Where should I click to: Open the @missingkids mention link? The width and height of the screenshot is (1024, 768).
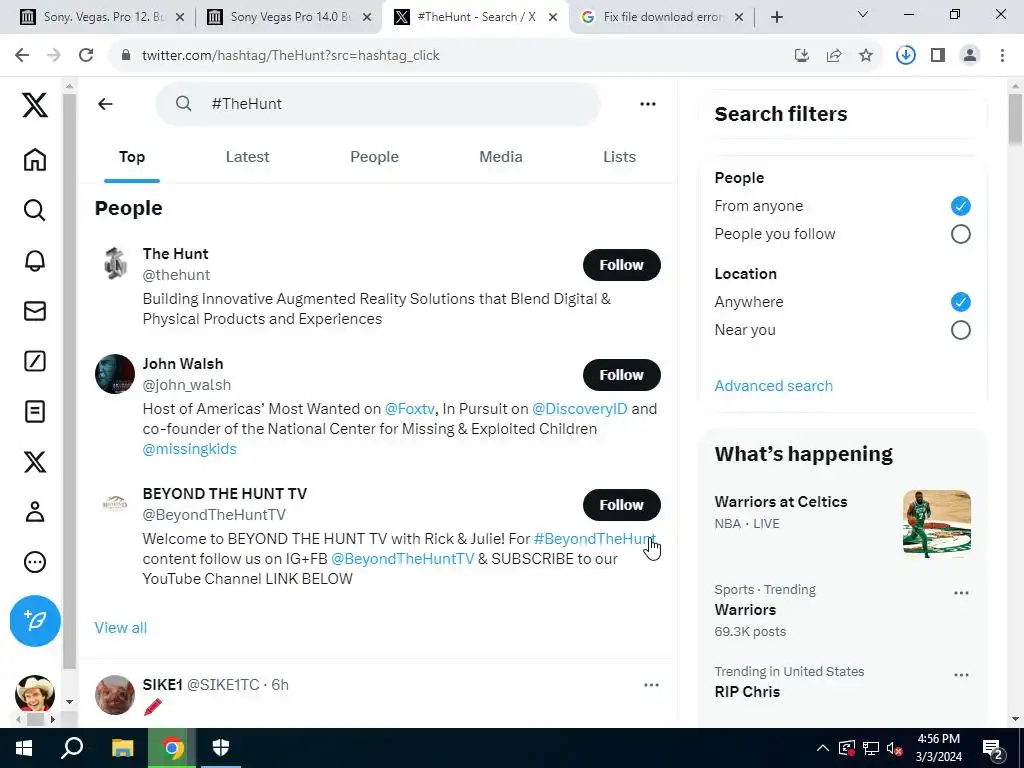(x=189, y=449)
